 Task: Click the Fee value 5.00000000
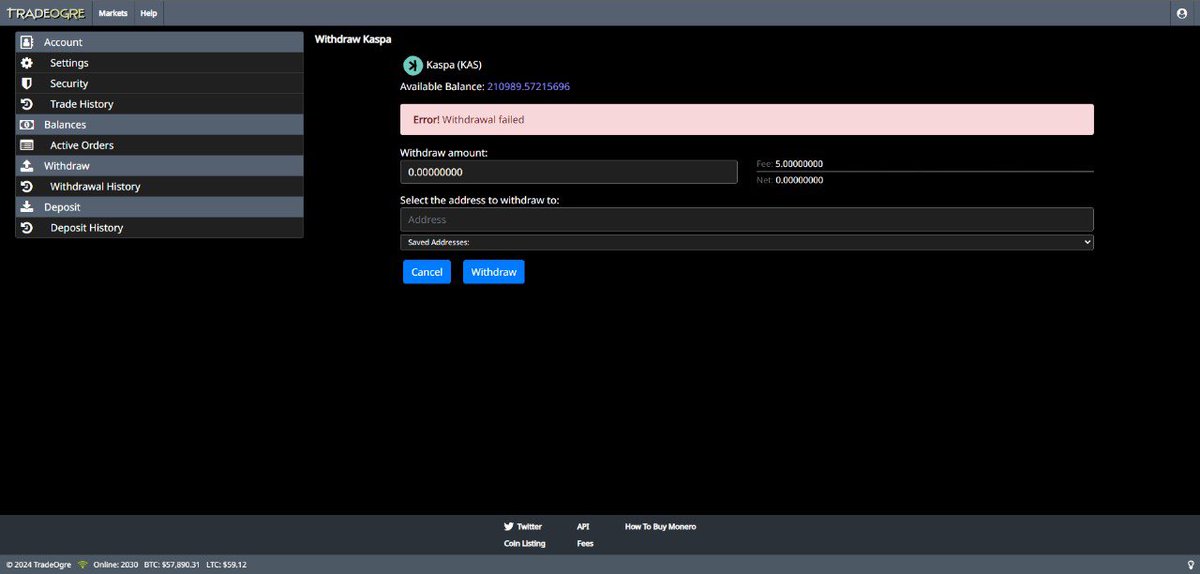[x=799, y=164]
